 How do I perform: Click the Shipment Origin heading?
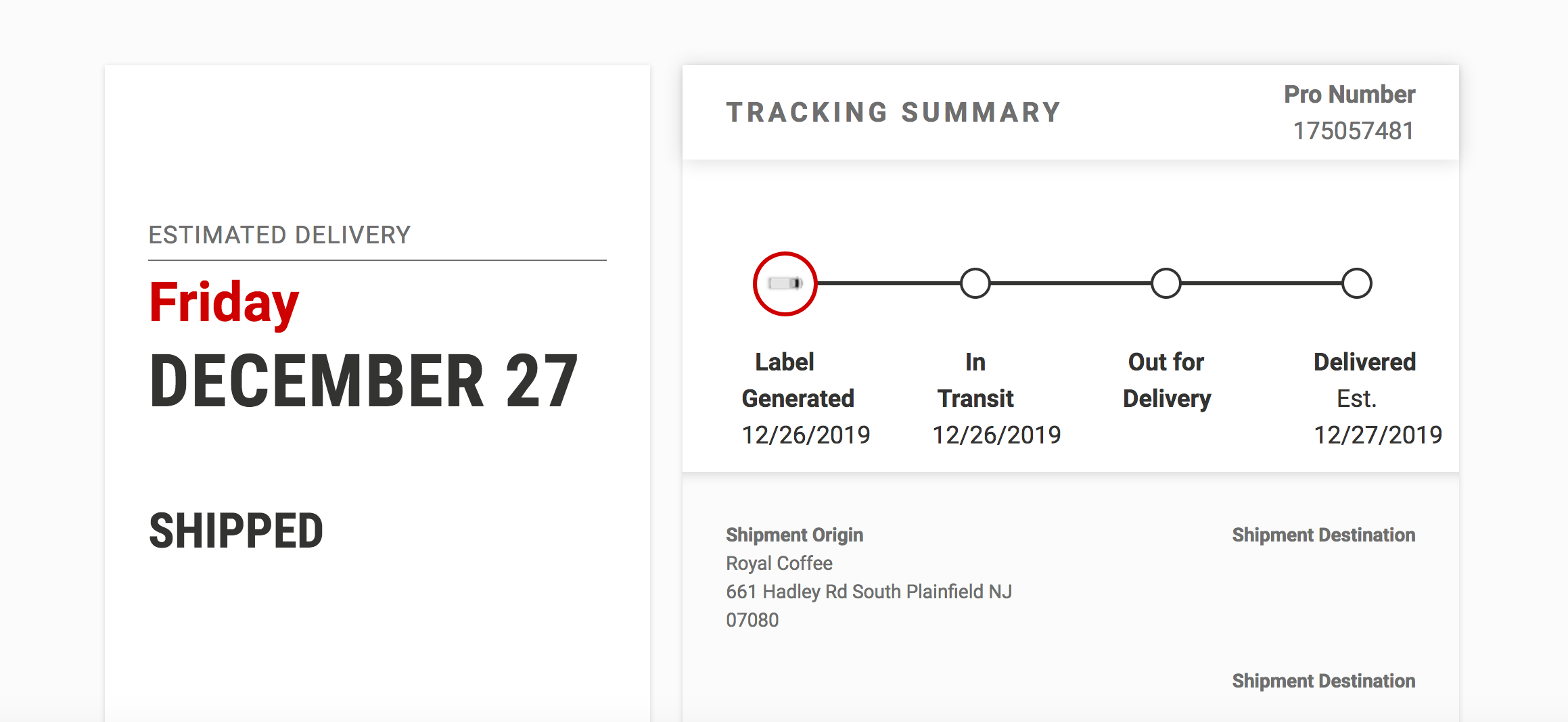795,535
